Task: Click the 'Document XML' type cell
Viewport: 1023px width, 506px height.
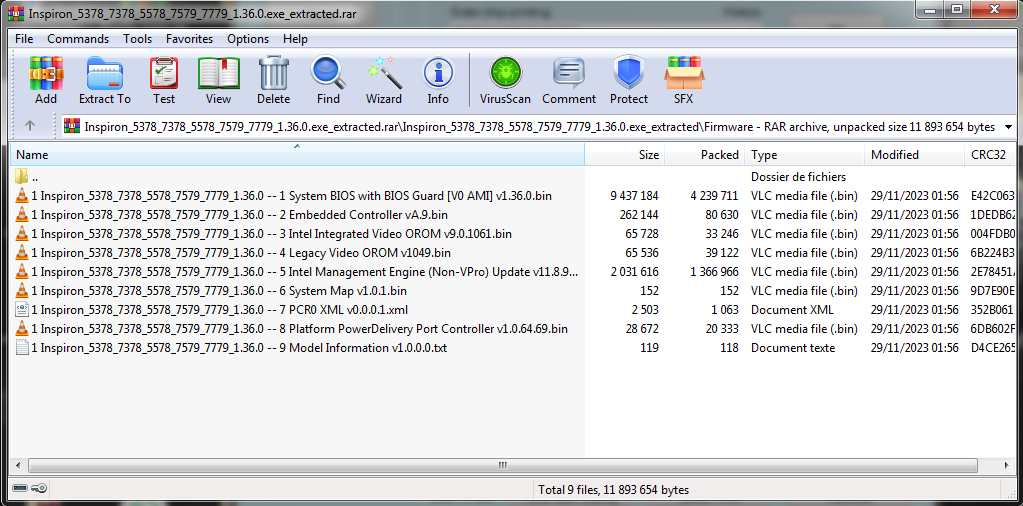Action: [793, 310]
